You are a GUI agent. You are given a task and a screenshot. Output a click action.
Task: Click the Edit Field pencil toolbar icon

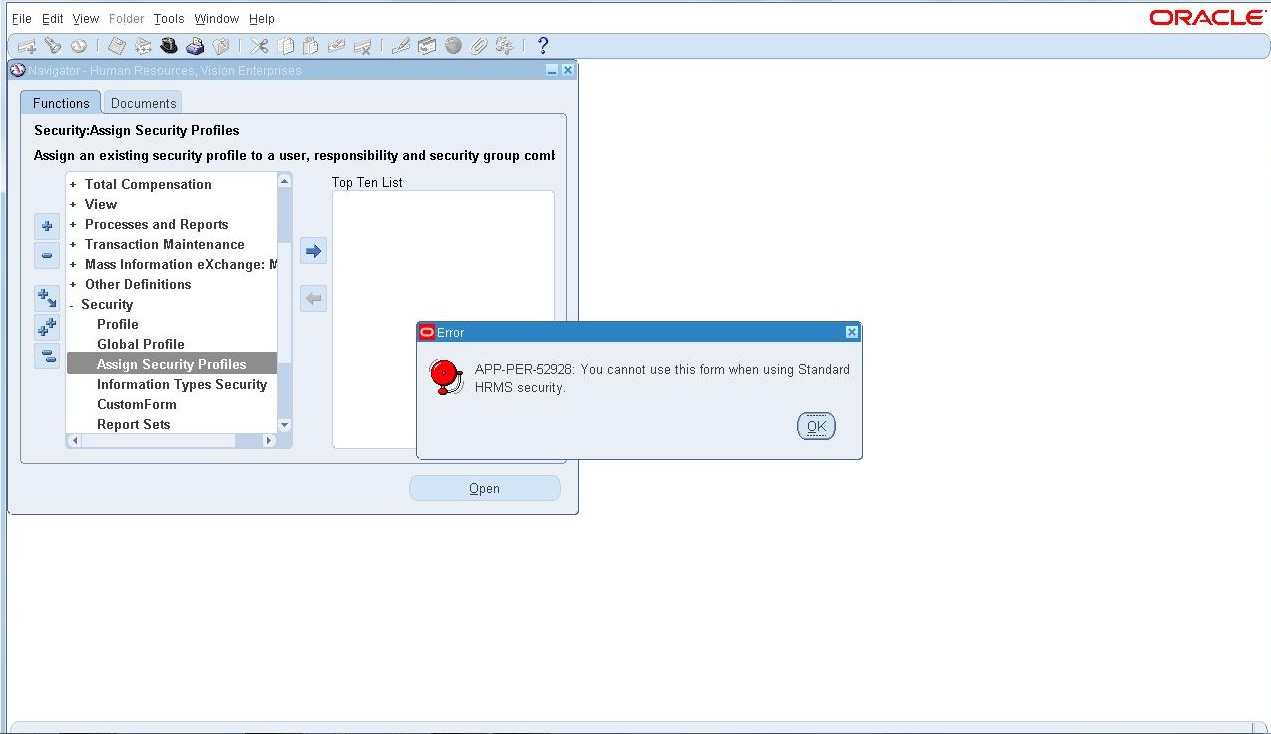tap(400, 45)
